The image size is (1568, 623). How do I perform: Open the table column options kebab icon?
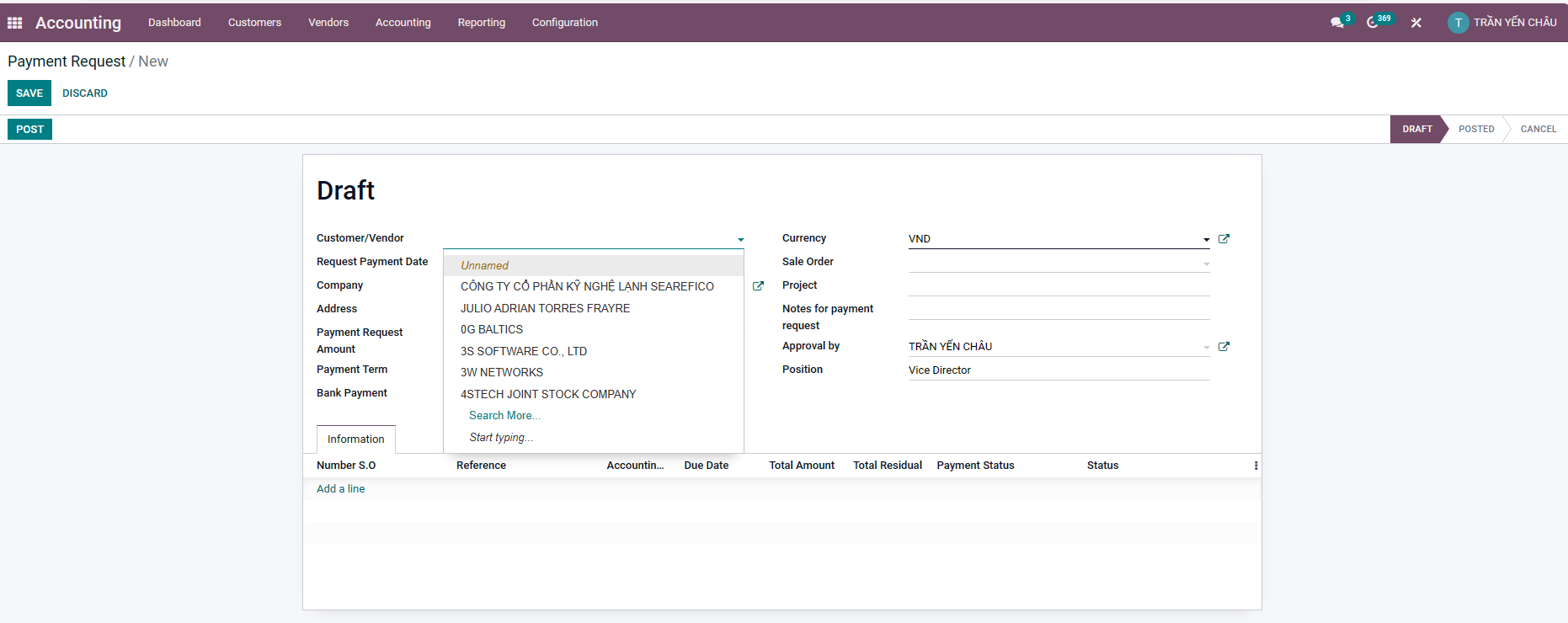click(1256, 466)
